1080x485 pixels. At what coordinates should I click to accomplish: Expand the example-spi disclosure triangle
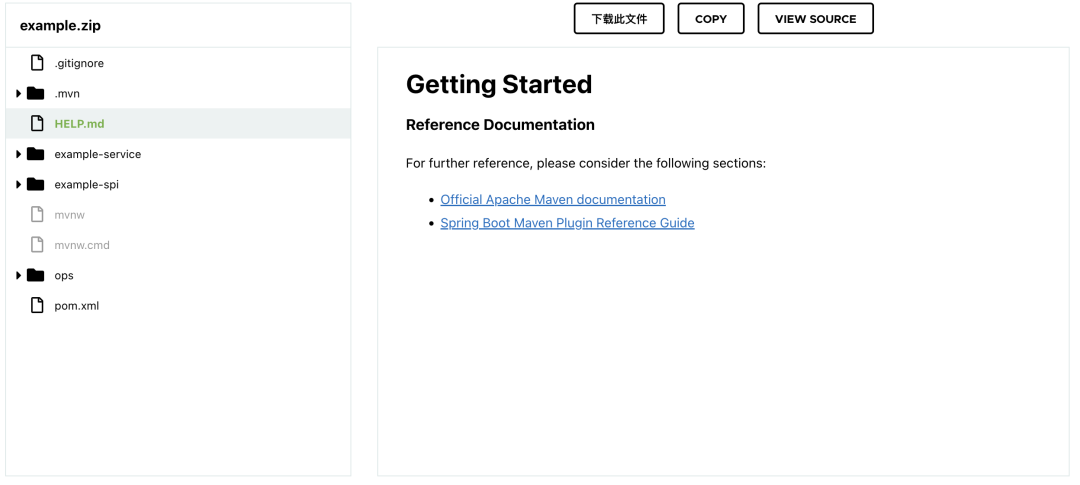coord(19,185)
